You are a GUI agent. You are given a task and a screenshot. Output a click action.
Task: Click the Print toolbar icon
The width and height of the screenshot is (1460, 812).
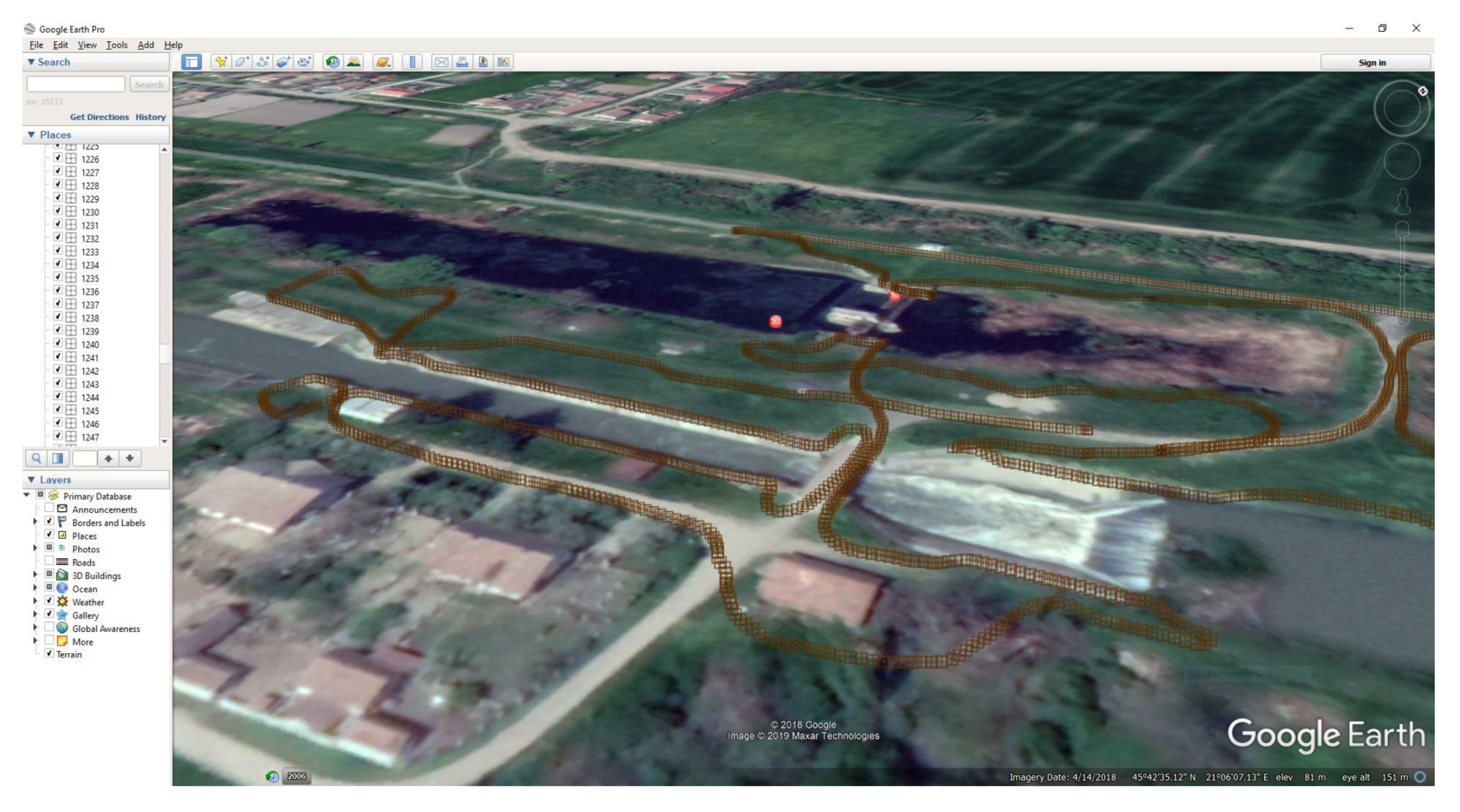[462, 62]
